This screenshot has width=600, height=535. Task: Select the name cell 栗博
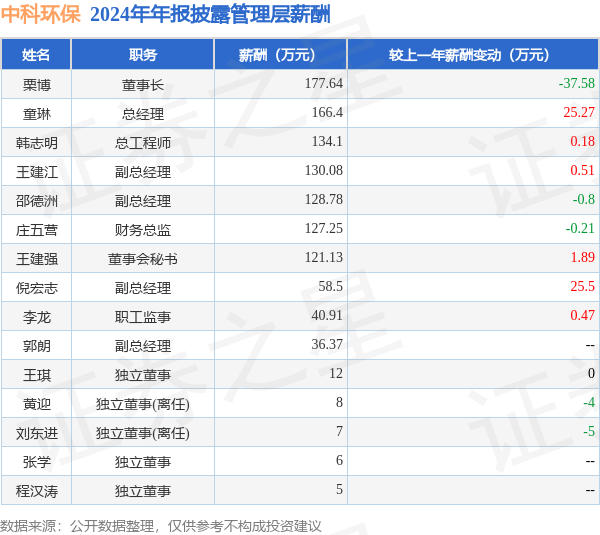(36, 85)
